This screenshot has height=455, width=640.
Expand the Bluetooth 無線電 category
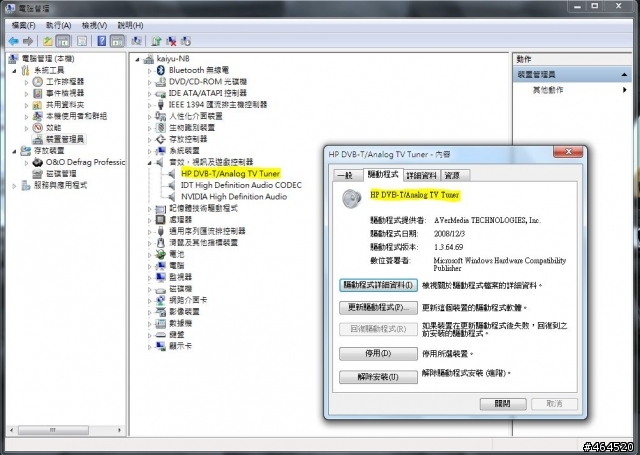point(150,71)
